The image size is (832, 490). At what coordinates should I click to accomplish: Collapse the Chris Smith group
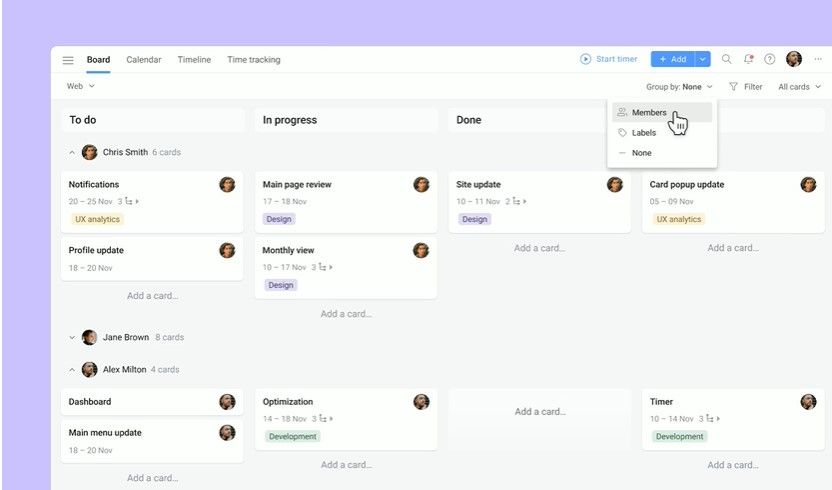point(72,152)
